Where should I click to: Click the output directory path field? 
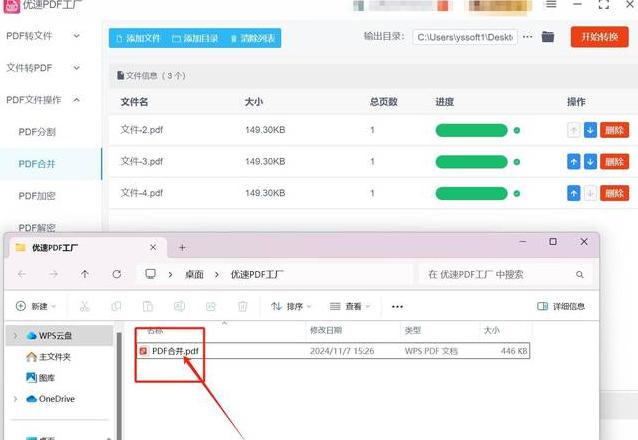pos(465,37)
